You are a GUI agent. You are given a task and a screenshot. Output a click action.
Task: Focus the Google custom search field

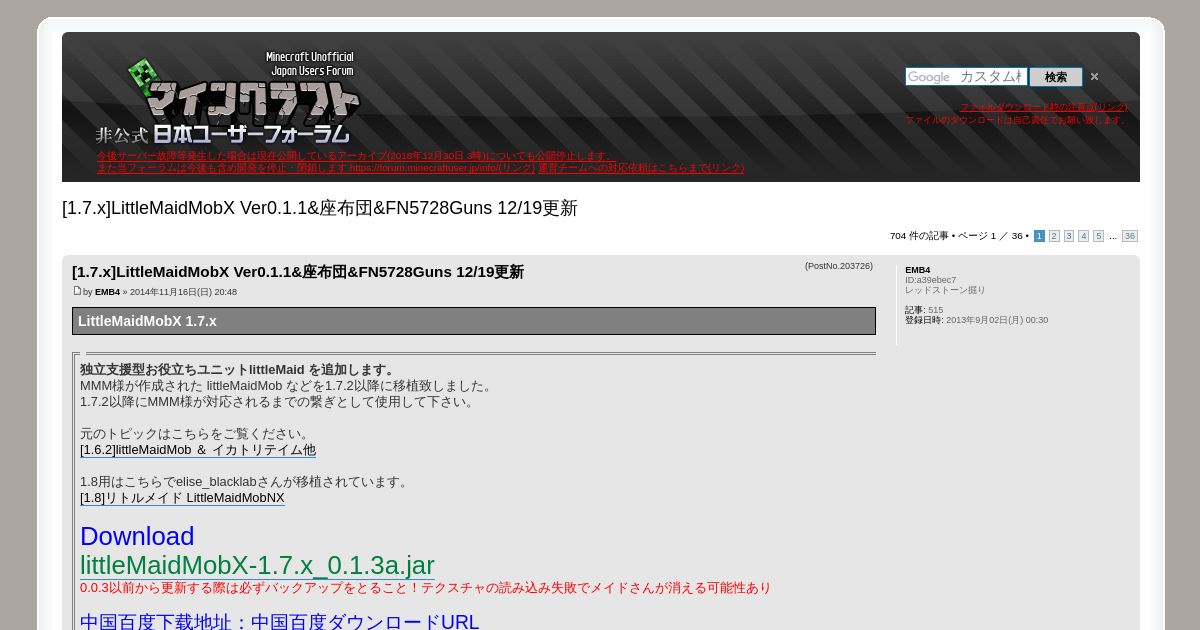pyautogui.click(x=966, y=77)
